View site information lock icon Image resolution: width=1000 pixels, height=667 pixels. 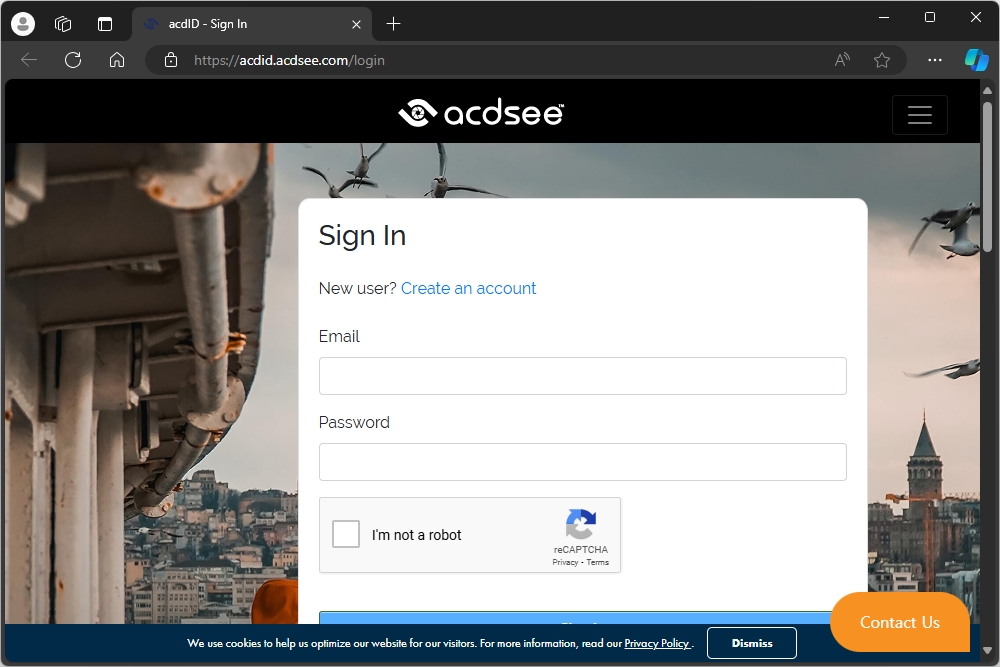(171, 61)
